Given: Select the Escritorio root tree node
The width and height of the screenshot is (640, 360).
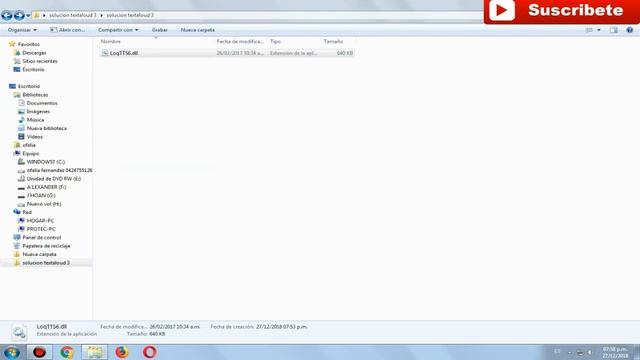Looking at the screenshot, I should click(x=29, y=86).
